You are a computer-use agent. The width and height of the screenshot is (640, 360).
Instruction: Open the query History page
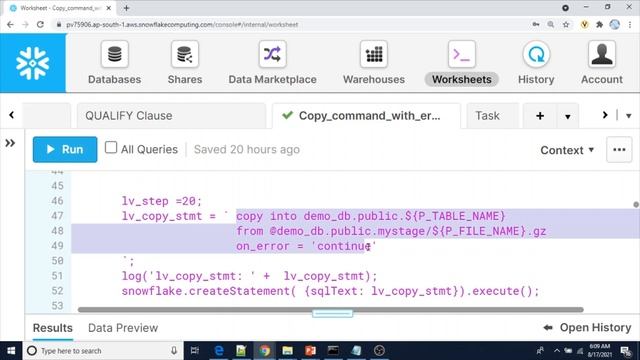point(536,63)
